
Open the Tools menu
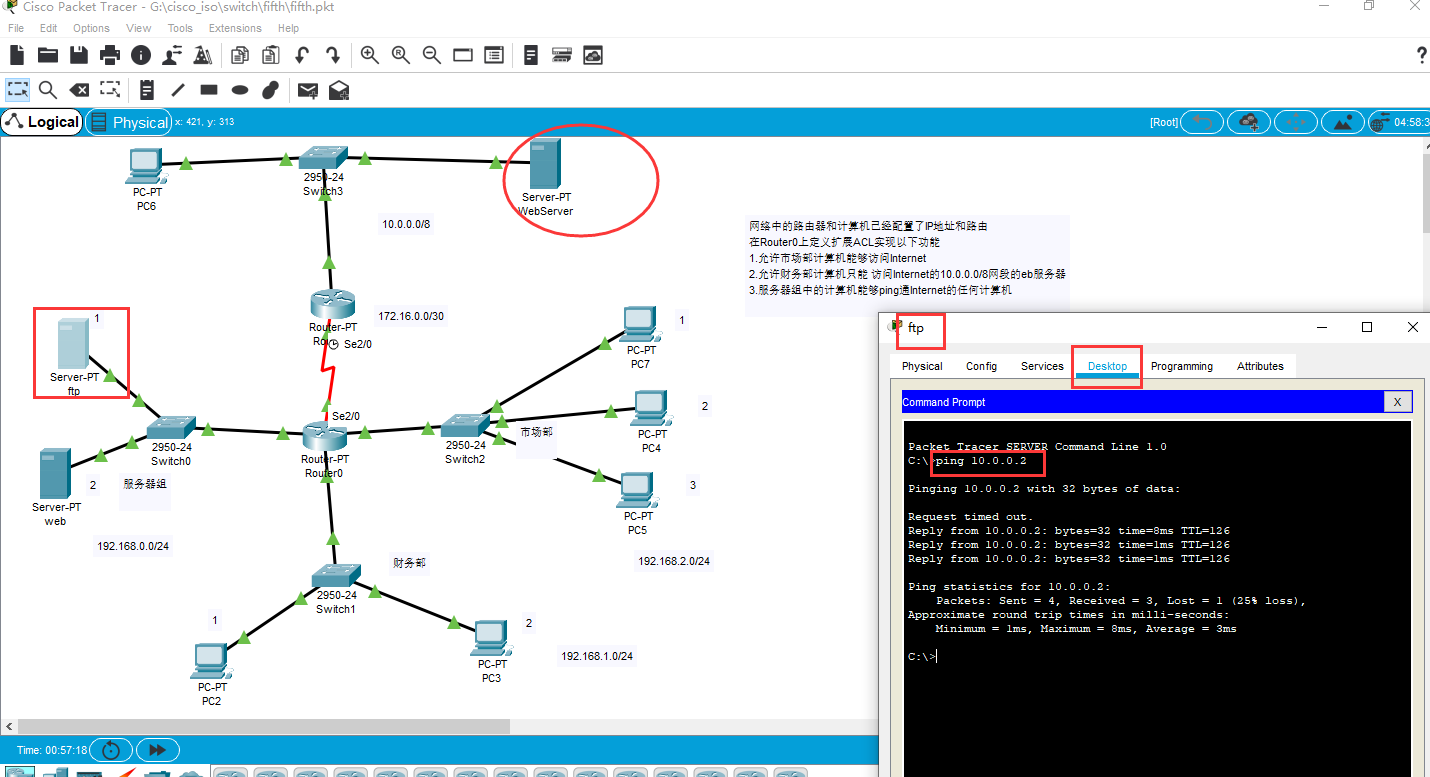180,28
